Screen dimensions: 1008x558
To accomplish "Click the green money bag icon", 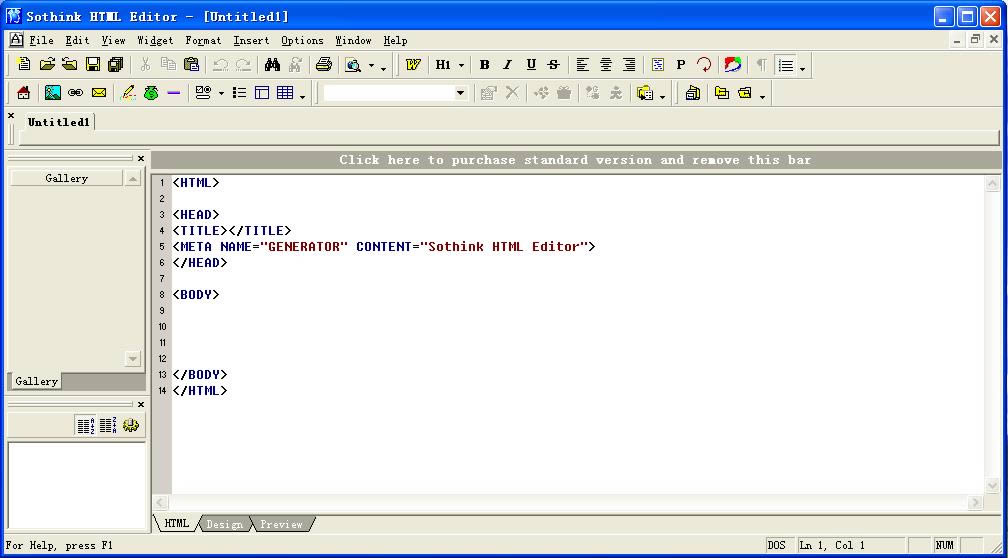I will point(151,93).
